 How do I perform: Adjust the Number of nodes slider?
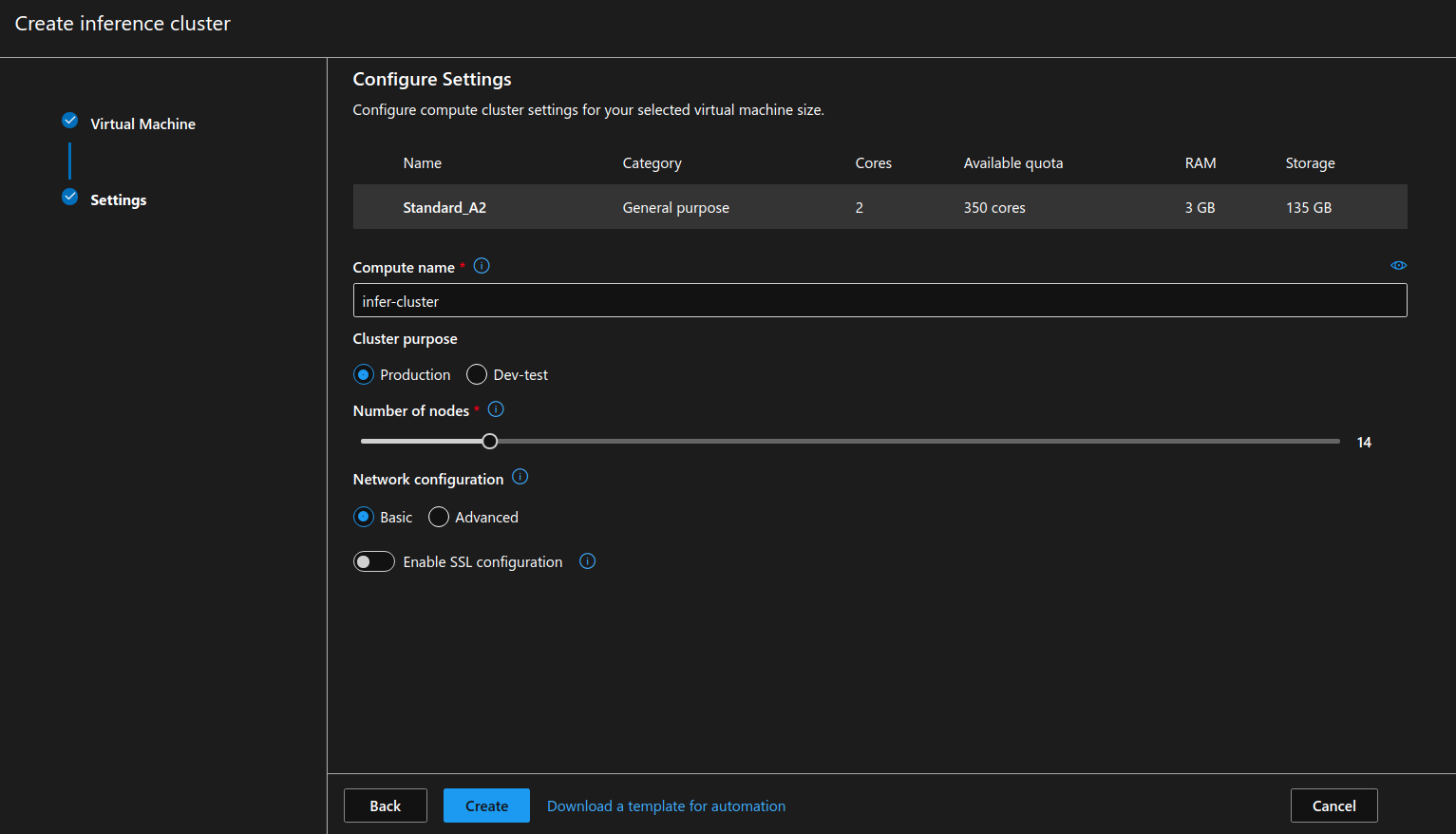tap(489, 441)
